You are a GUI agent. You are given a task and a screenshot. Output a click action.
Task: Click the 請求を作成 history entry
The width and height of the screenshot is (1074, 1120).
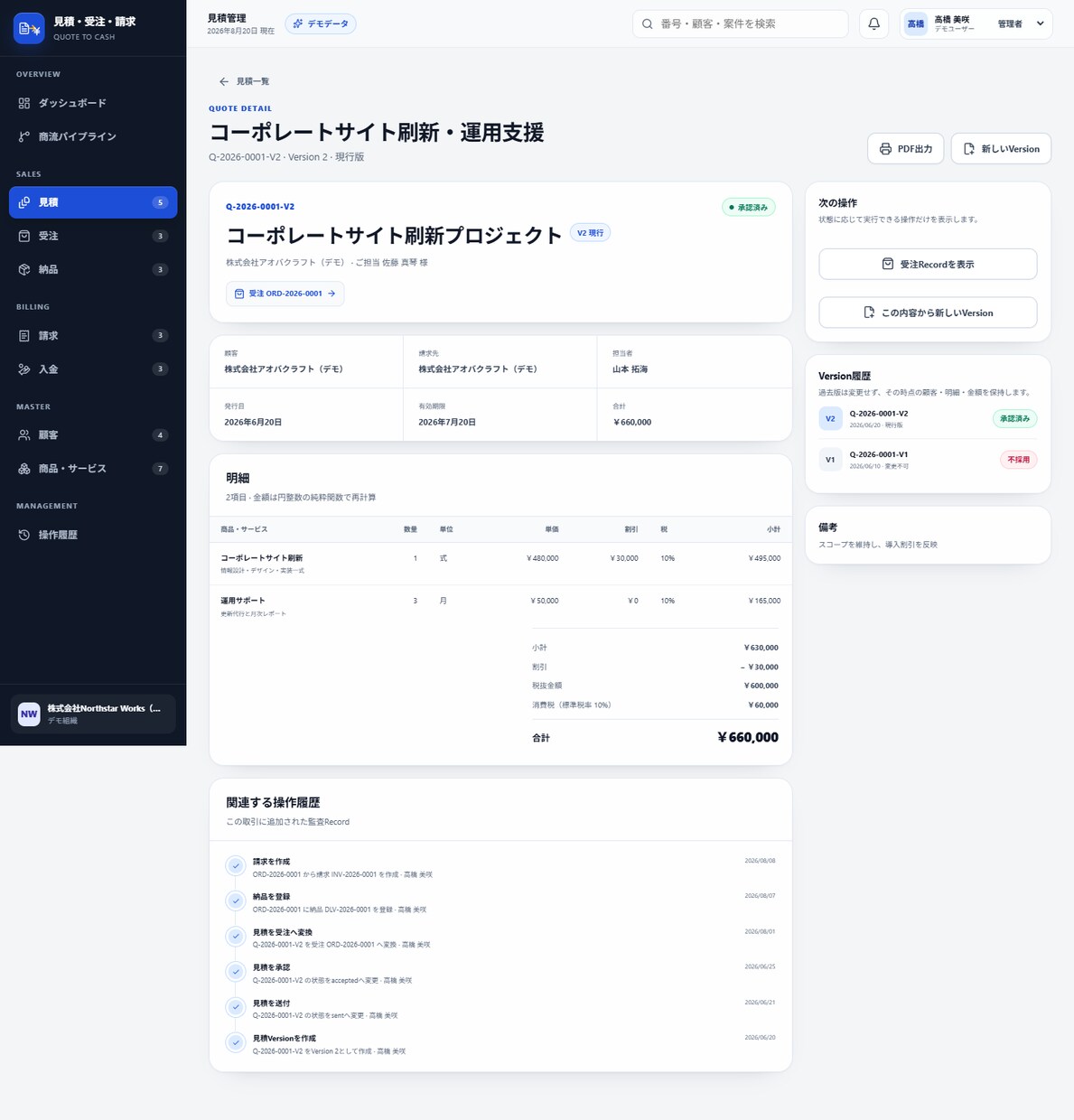coord(500,867)
